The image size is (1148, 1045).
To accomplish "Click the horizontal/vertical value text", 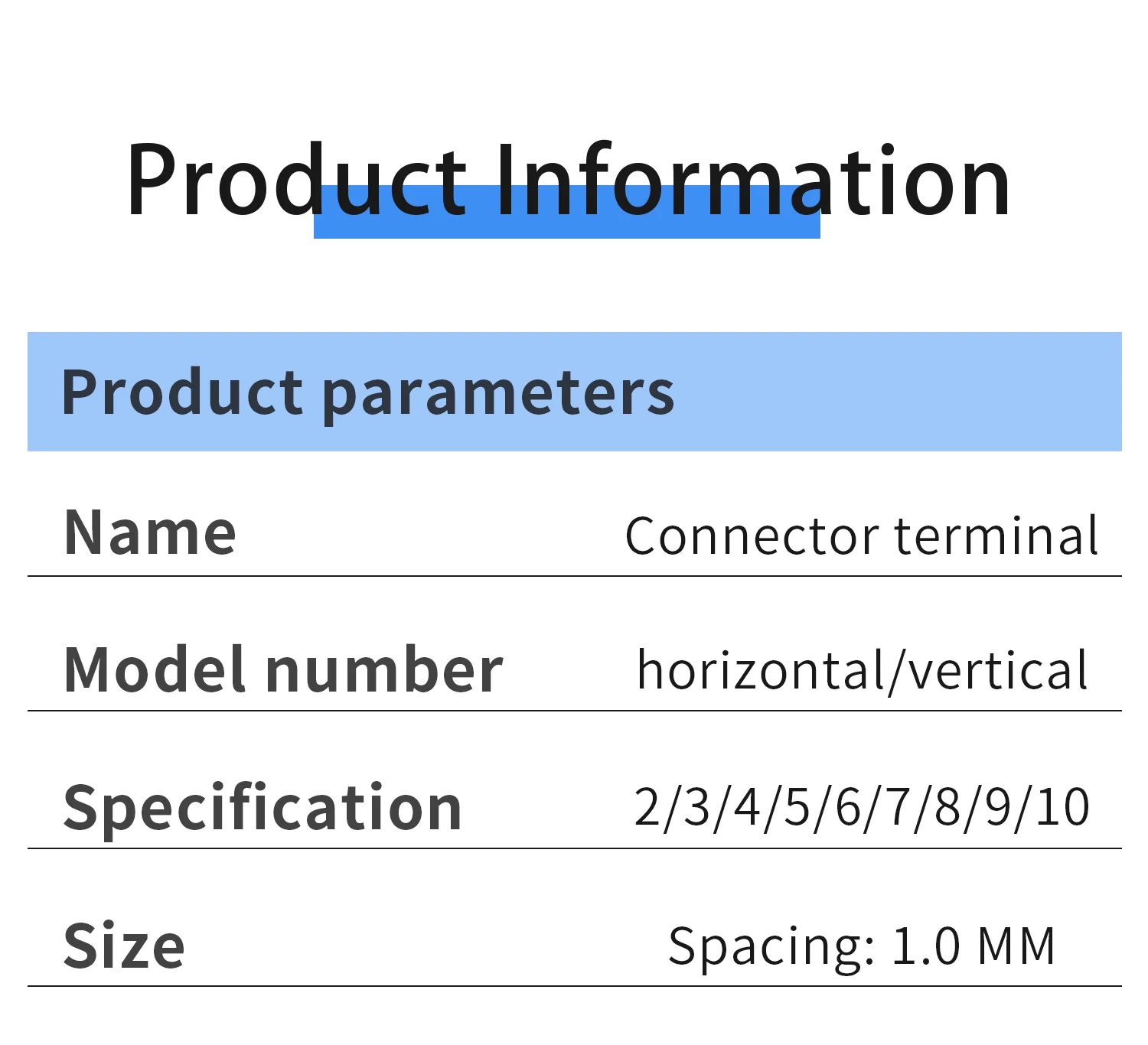I will pos(863,671).
